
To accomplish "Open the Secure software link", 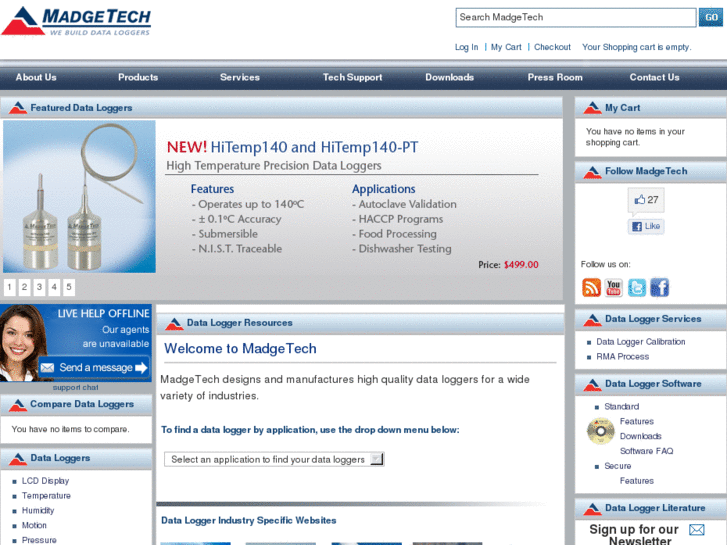I will click(618, 466).
